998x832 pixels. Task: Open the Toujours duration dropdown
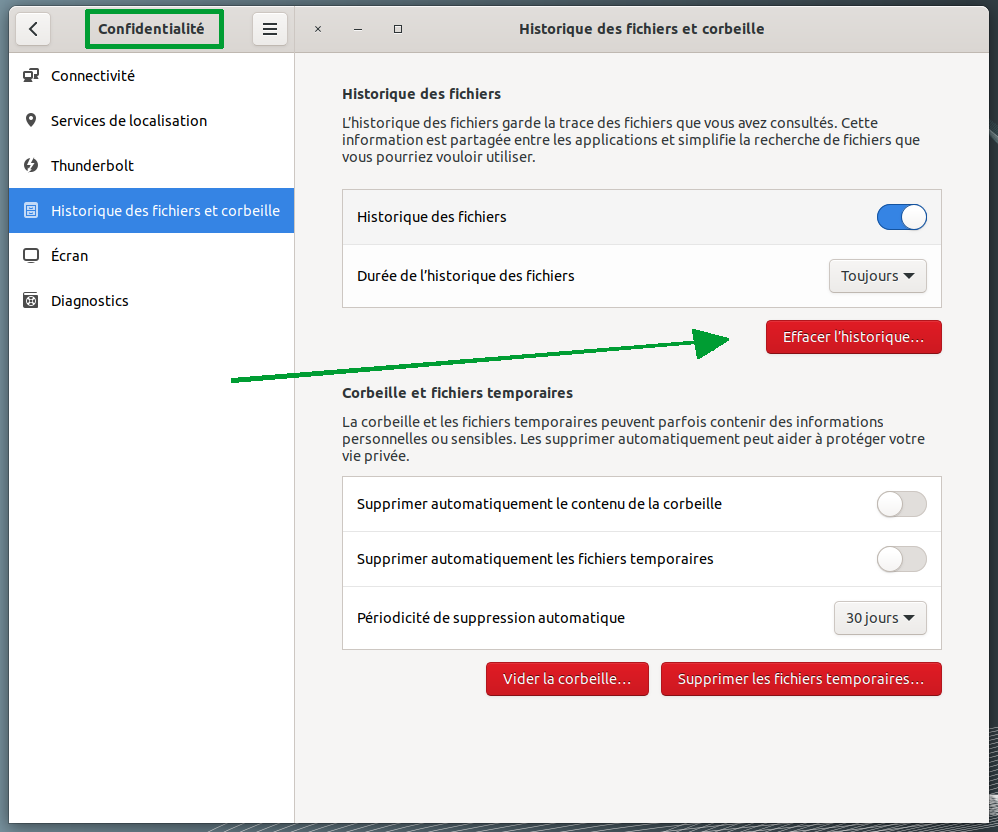877,276
